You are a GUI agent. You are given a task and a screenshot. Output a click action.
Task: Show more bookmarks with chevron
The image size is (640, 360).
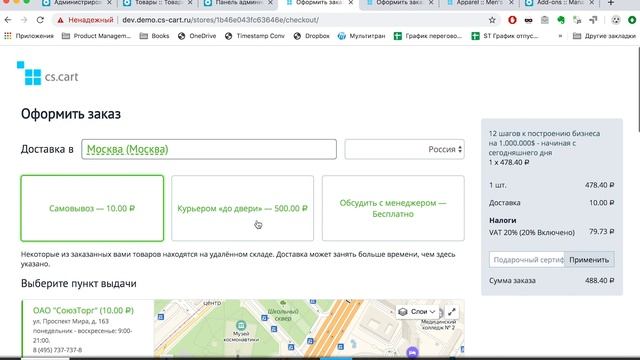tap(560, 36)
